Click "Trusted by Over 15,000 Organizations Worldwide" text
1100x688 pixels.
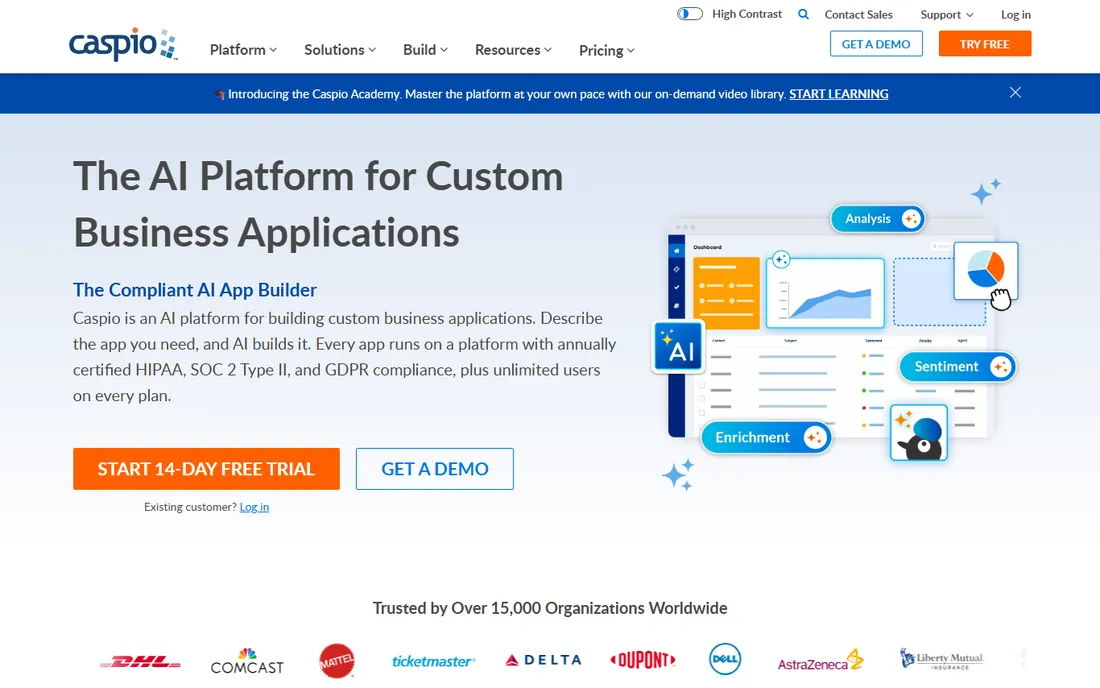[550, 608]
